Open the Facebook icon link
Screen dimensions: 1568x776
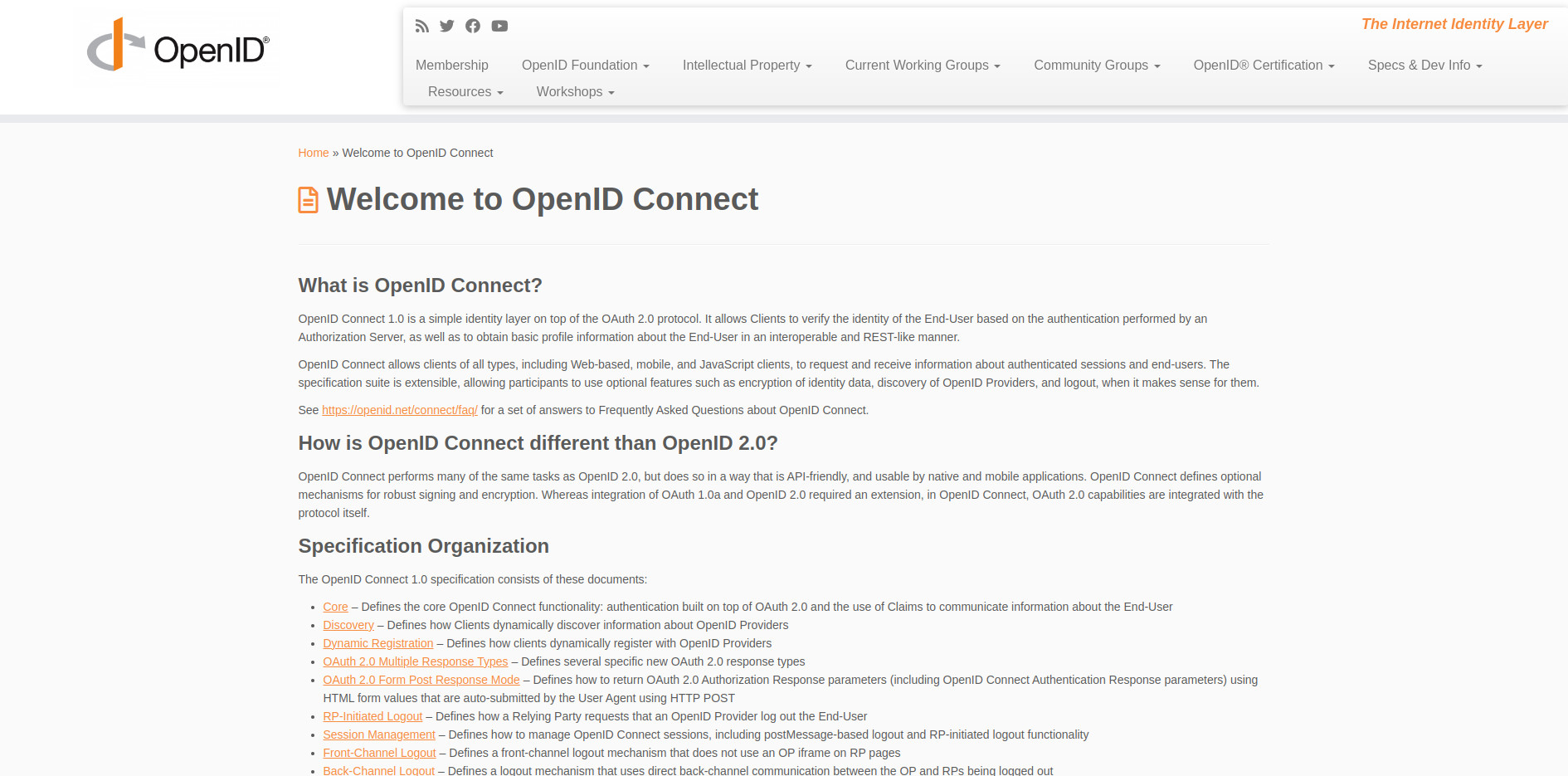(x=473, y=26)
